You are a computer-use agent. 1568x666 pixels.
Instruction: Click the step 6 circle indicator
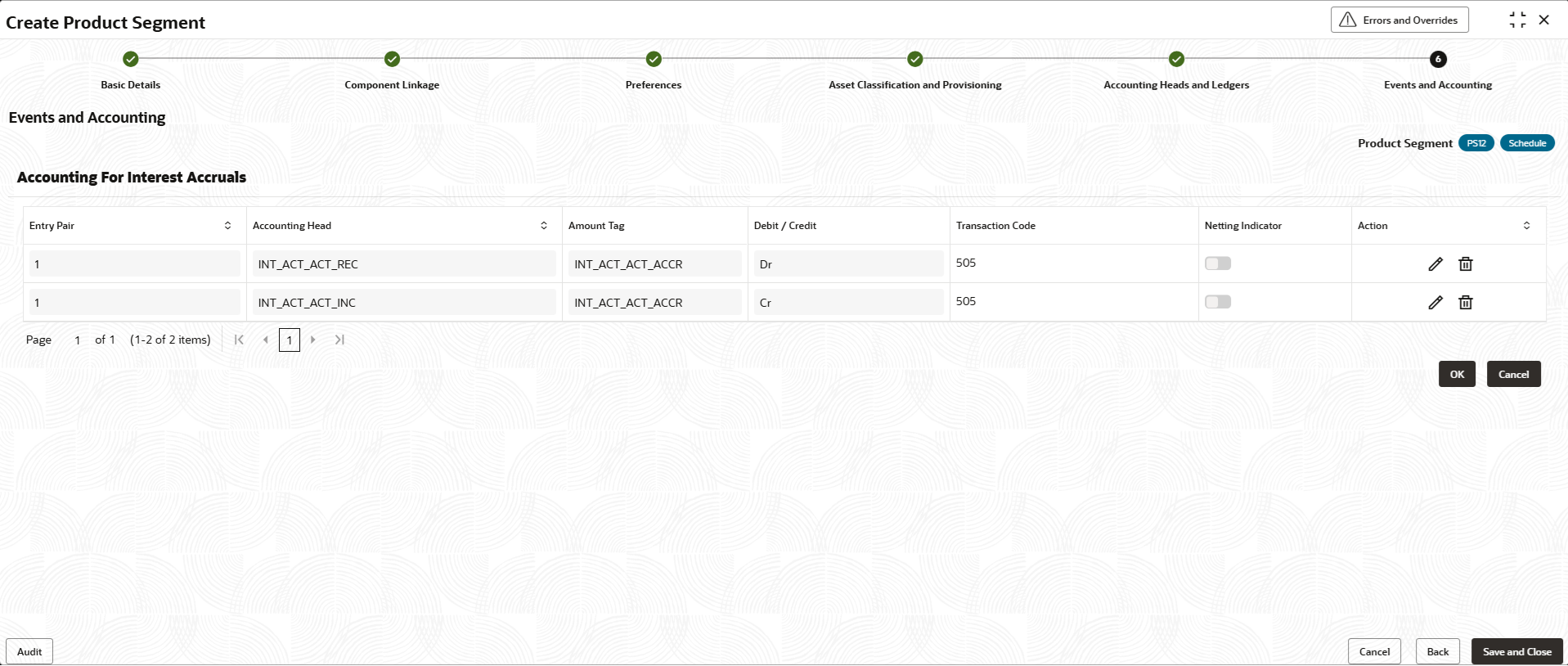(1438, 59)
